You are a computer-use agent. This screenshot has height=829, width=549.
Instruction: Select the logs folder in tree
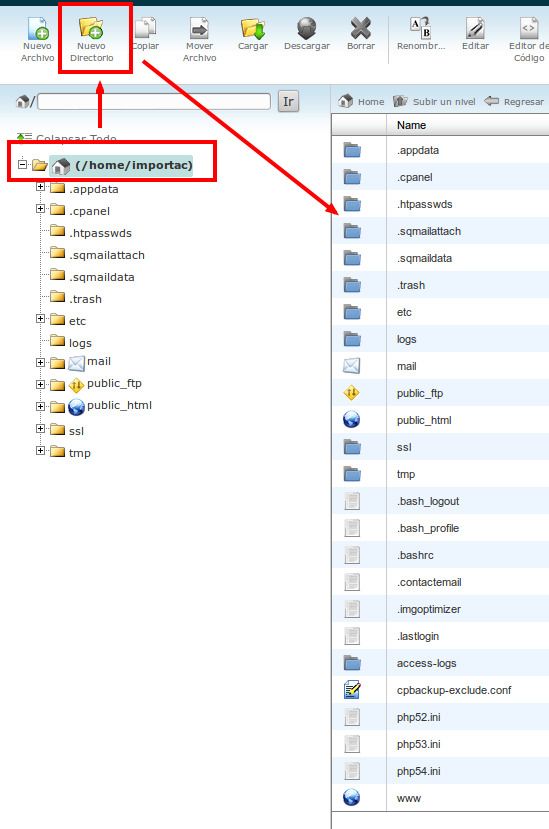point(80,343)
